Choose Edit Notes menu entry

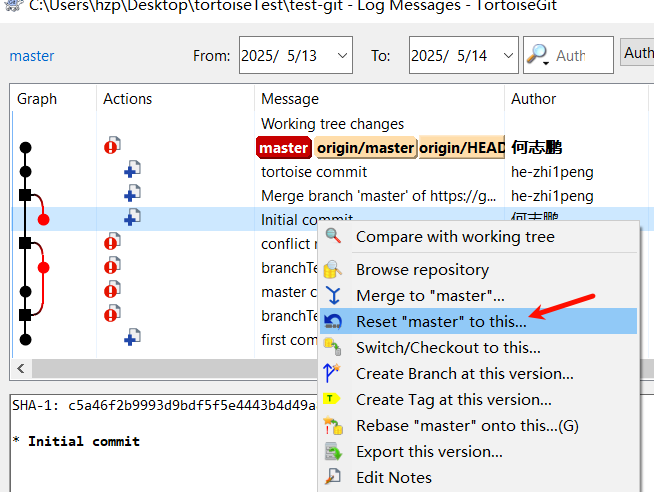(478, 477)
